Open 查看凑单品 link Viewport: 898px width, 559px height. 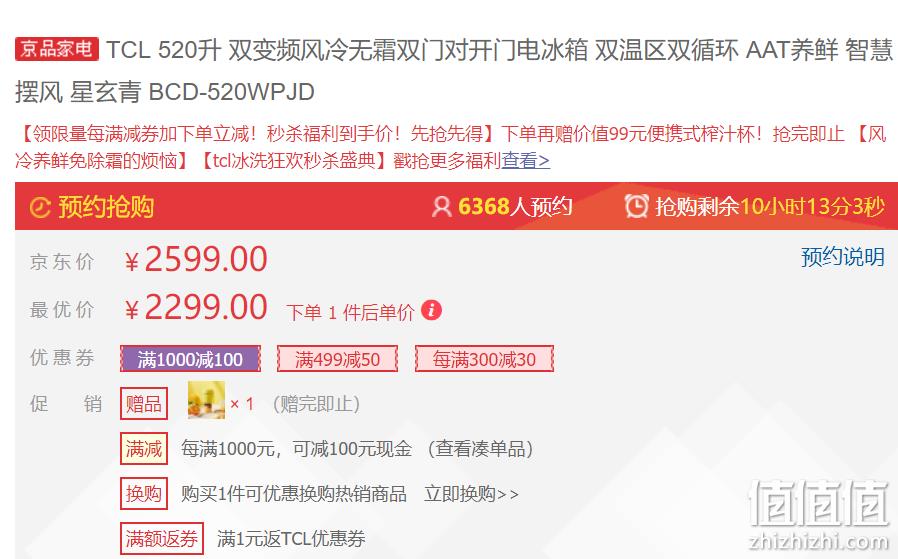[481, 448]
